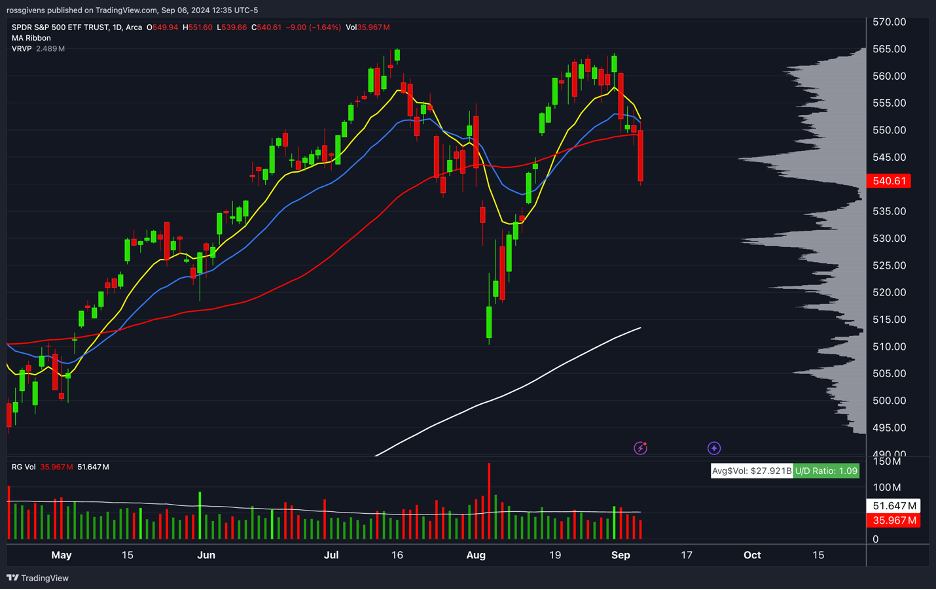Click the RG Vol 51.647M value in the volume legend

[x=93, y=467]
